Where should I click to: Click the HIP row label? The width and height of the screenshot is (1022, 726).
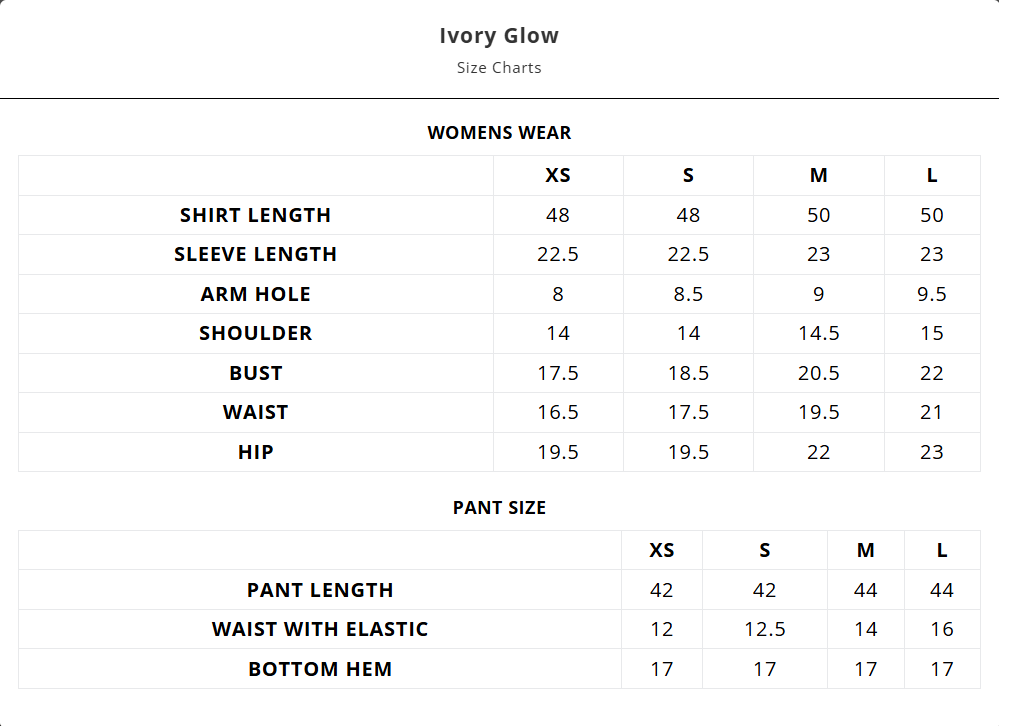[255, 452]
